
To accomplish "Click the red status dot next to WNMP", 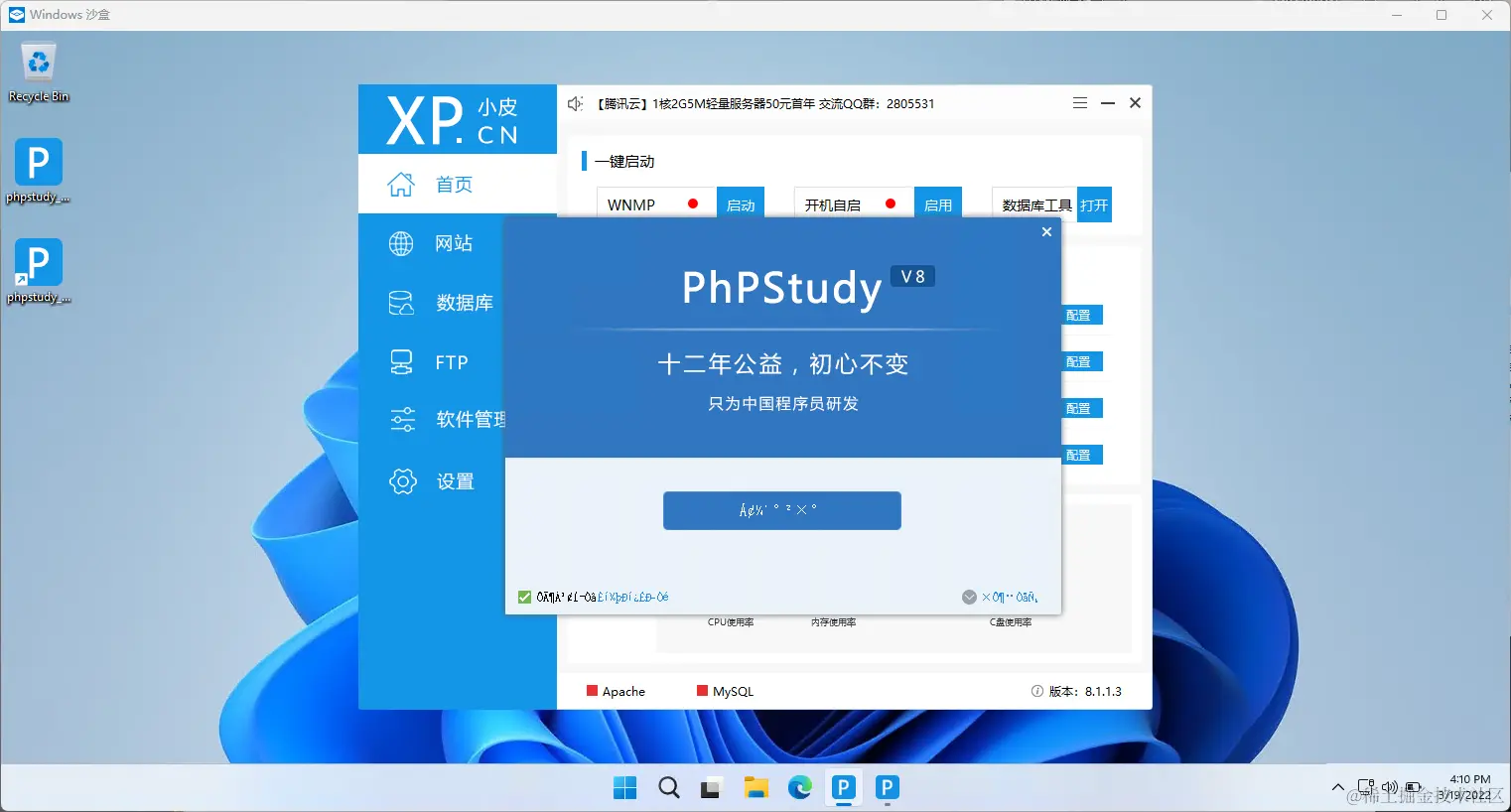I will tap(692, 202).
